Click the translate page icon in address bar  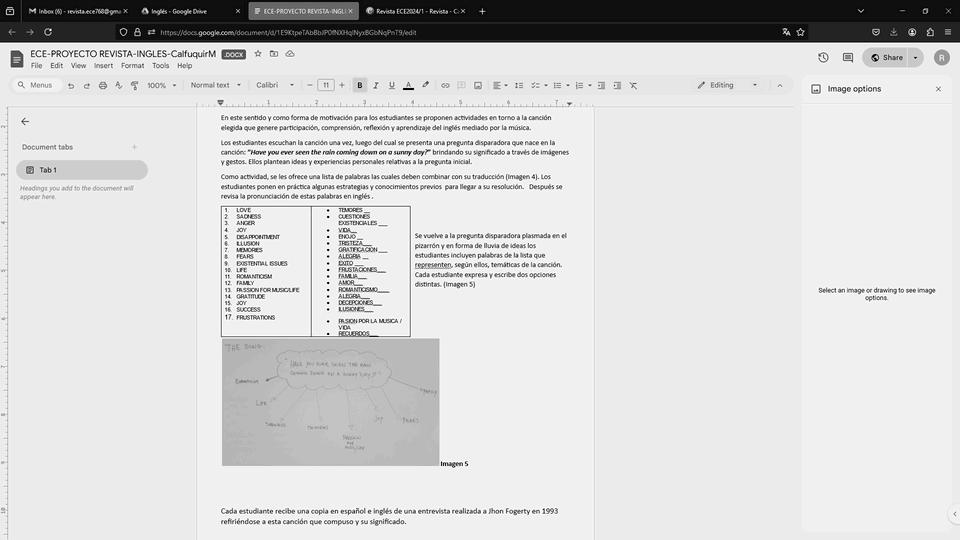[x=786, y=32]
